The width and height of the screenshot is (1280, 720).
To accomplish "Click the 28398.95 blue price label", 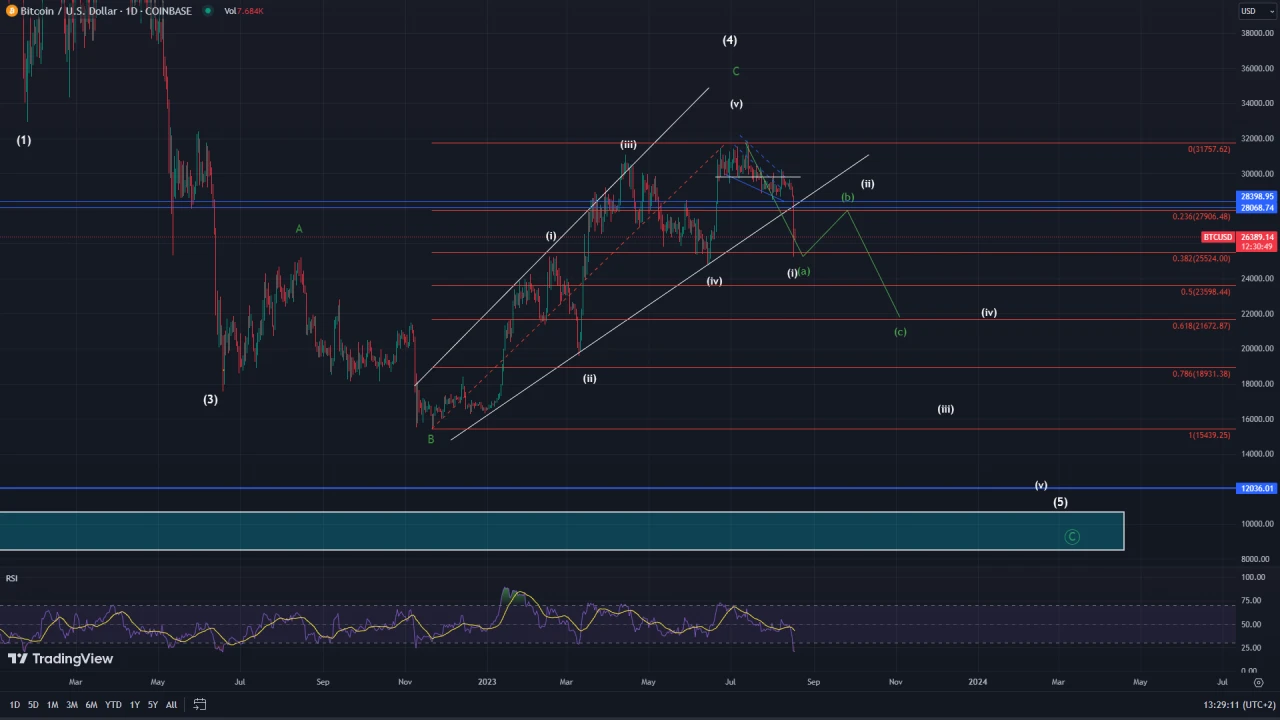I will pos(1256,197).
